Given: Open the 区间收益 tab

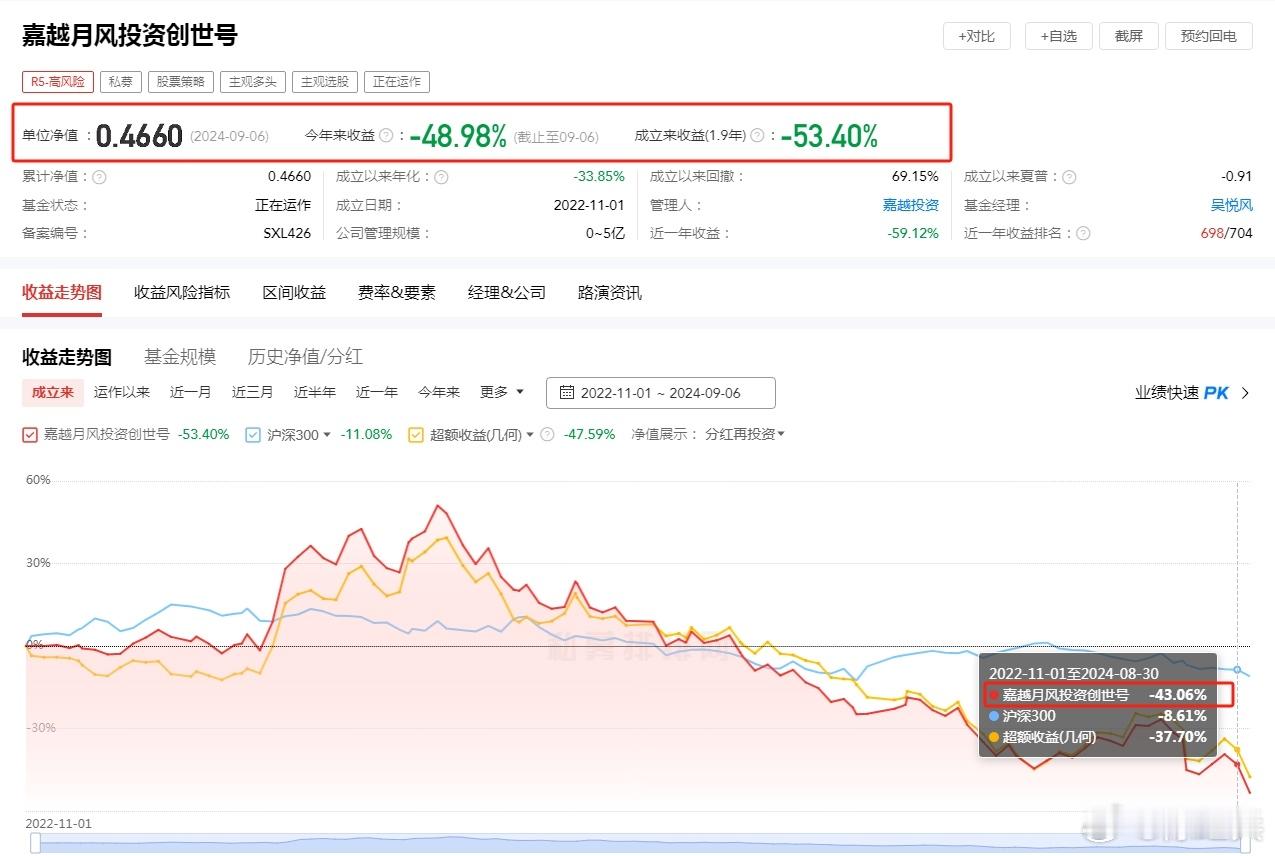Looking at the screenshot, I should (x=294, y=292).
